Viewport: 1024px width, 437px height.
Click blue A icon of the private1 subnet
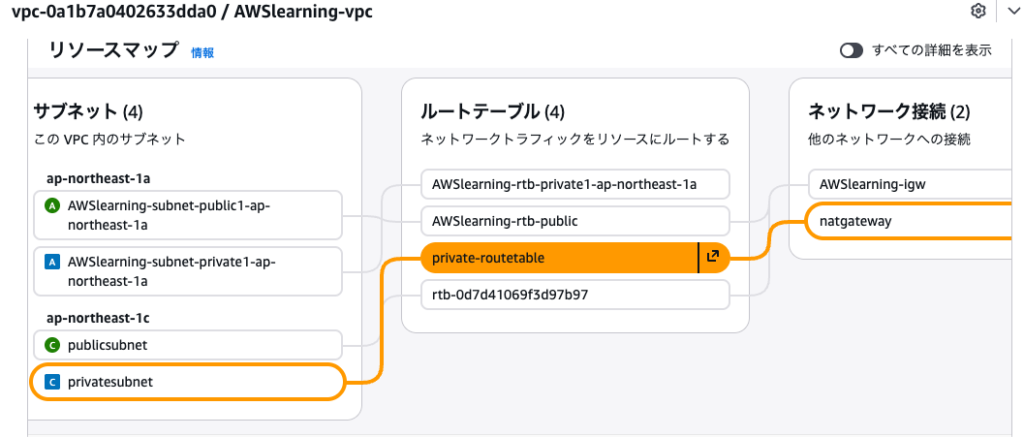pos(53,262)
